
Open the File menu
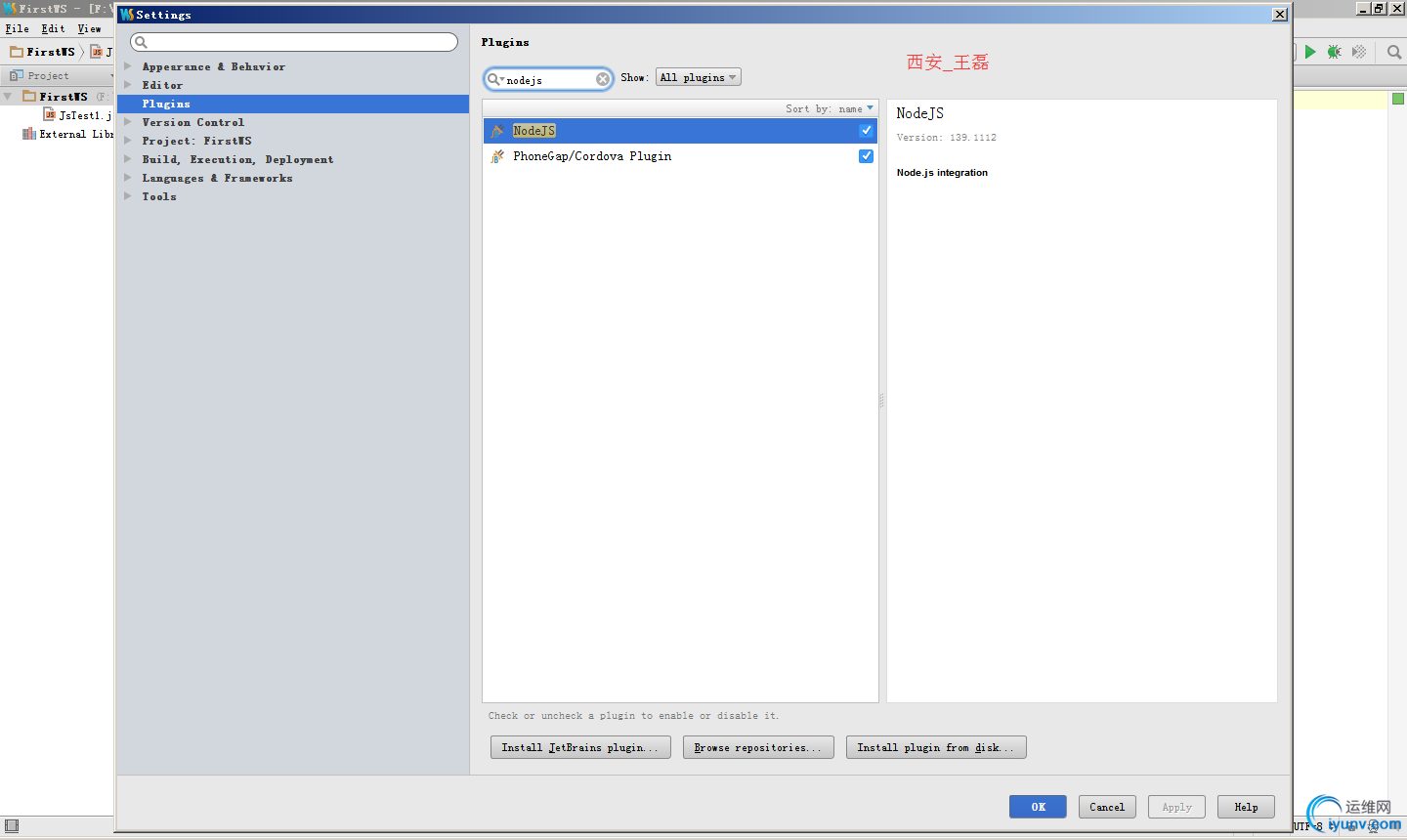(x=17, y=29)
